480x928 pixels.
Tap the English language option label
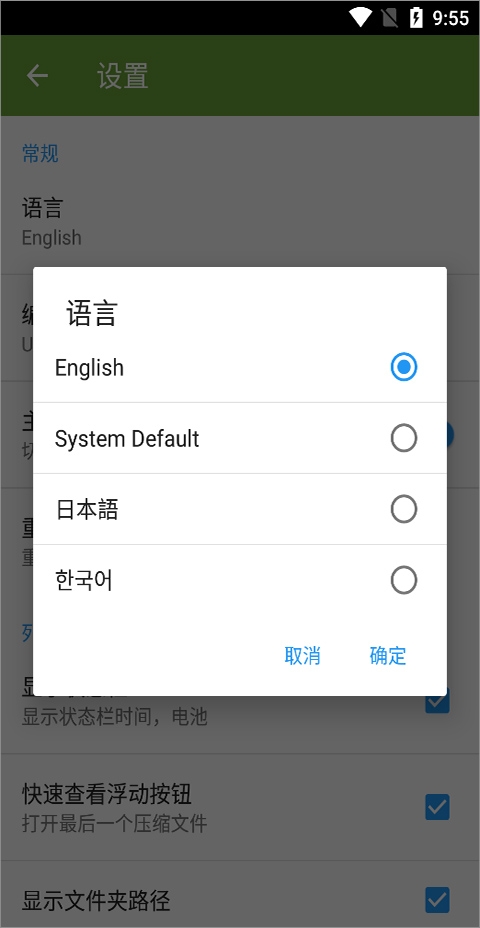pyautogui.click(x=89, y=368)
